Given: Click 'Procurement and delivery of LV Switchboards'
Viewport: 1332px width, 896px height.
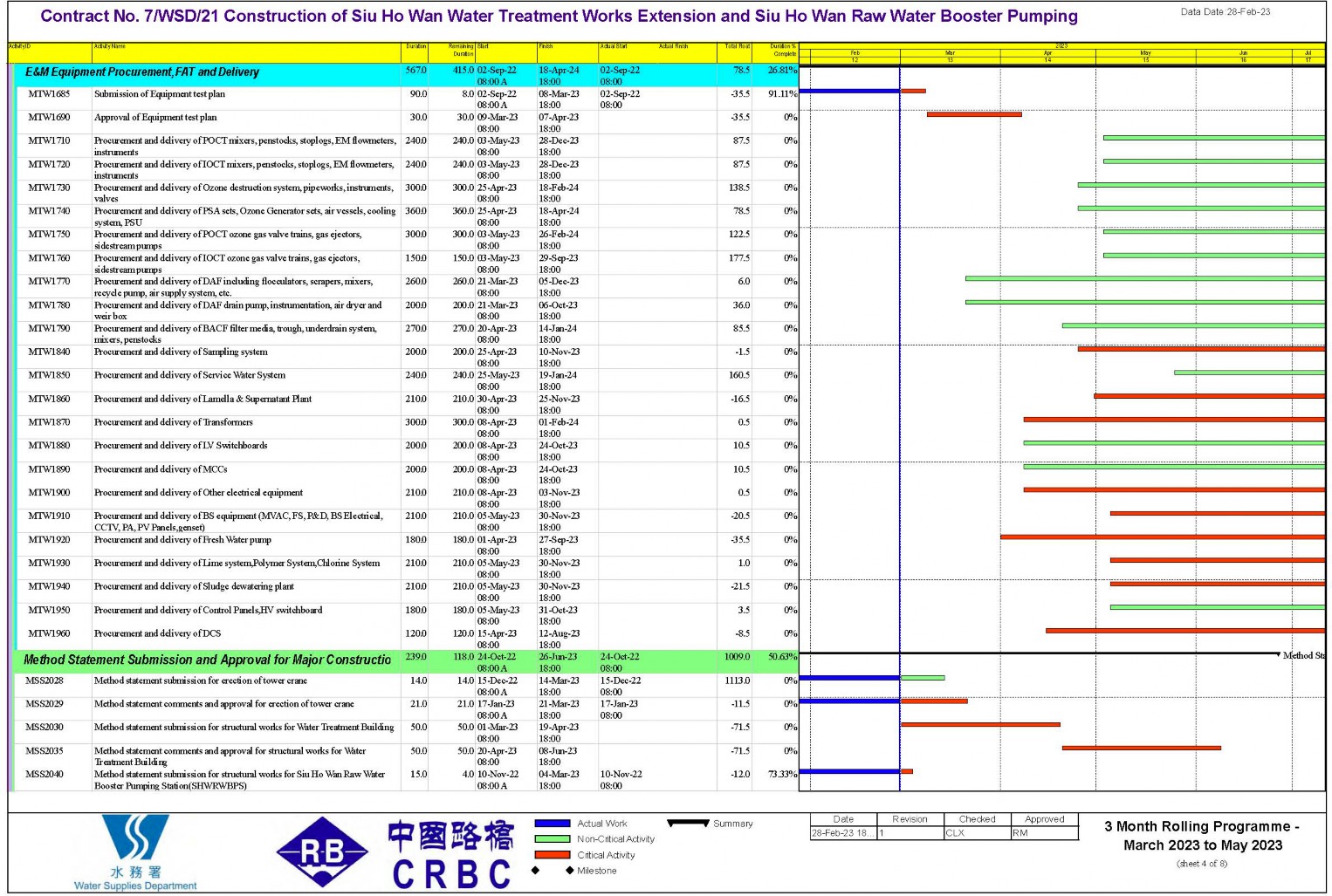Looking at the screenshot, I should [x=181, y=447].
